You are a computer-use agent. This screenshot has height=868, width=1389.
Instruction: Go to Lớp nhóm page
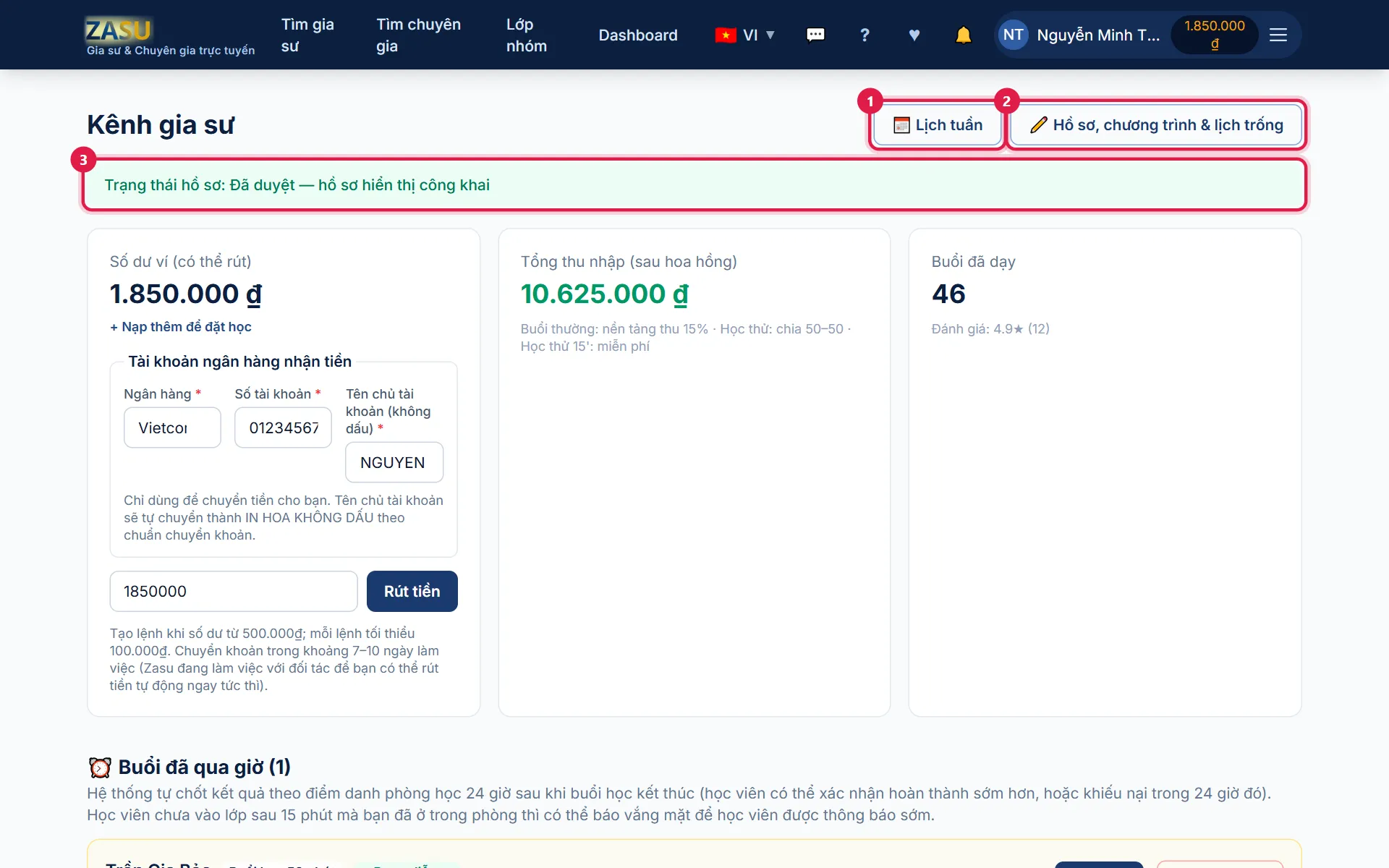click(527, 35)
